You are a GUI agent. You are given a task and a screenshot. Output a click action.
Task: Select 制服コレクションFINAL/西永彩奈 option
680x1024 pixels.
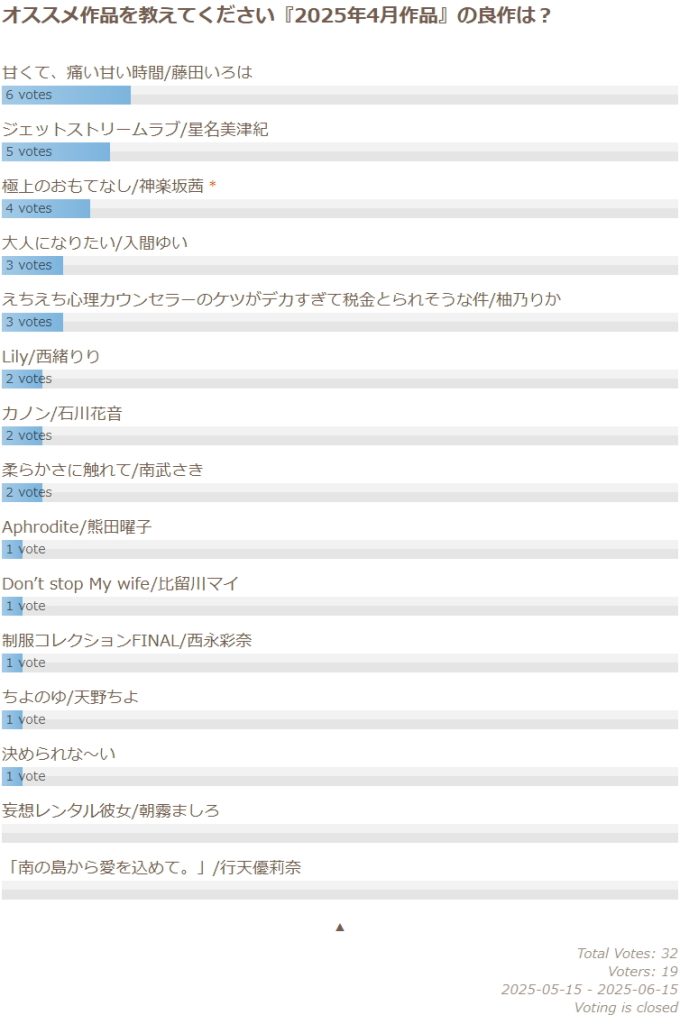tap(127, 641)
